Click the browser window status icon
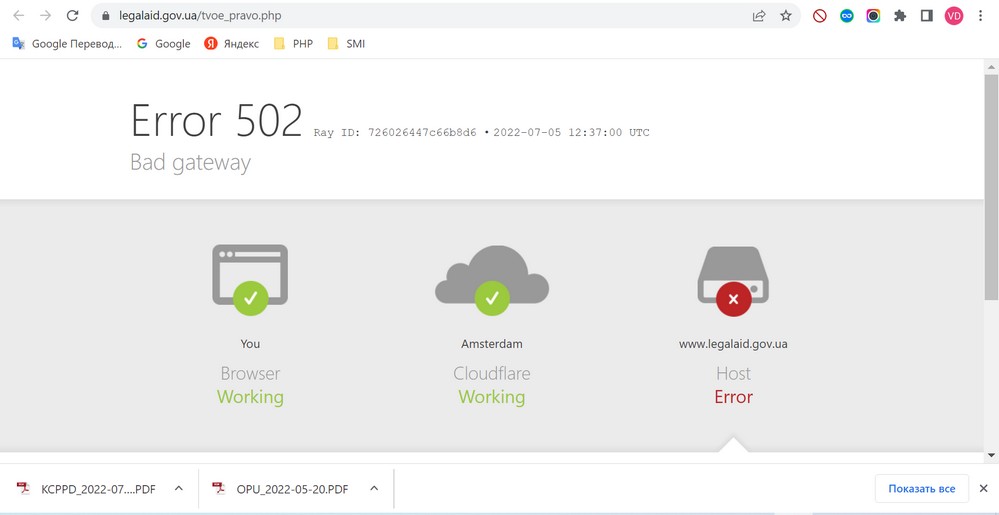 click(250, 280)
